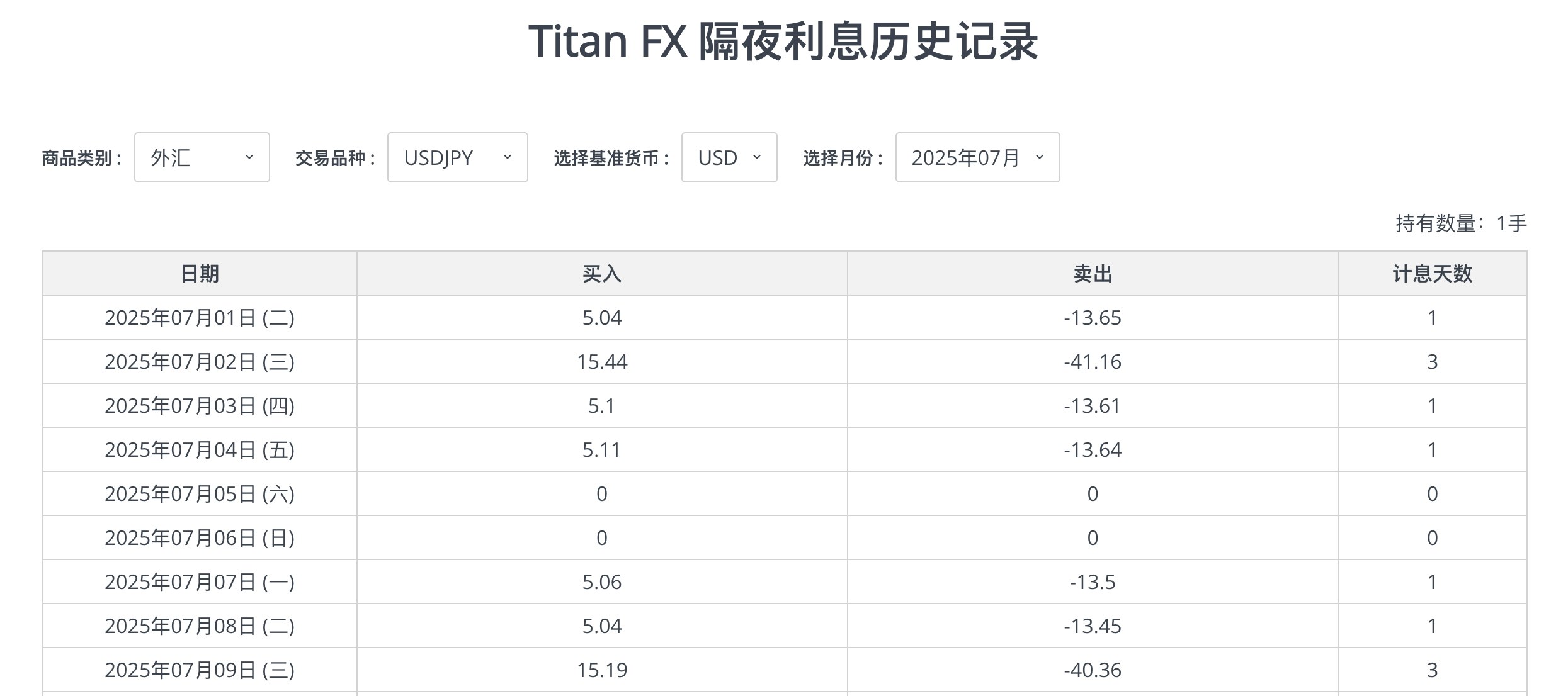Click the Titan FX 隔夜利息历史记录 heading

(x=783, y=42)
